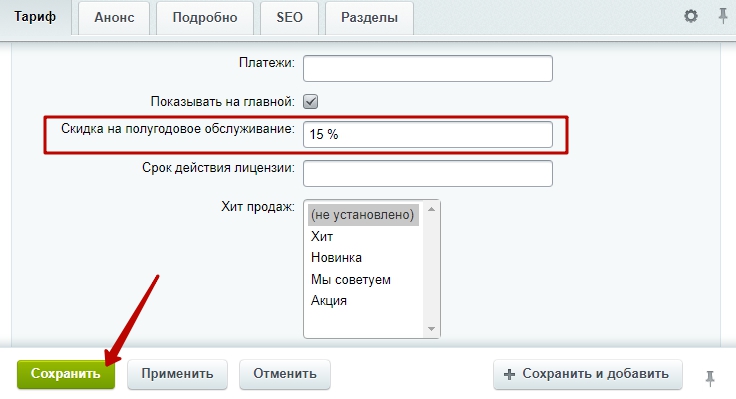736x399 pixels.
Task: Toggle the Показывать на главной checkbox
Action: click(x=310, y=101)
